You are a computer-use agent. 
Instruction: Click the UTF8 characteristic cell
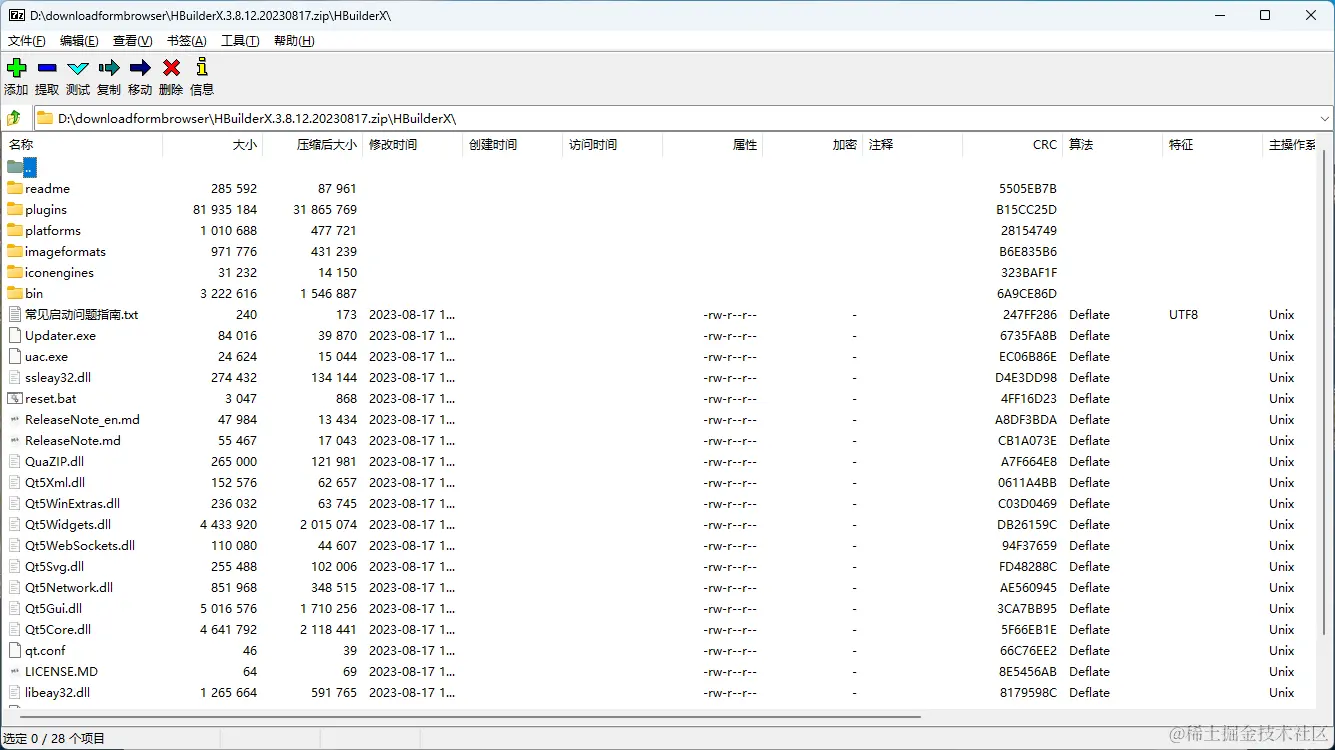1184,314
